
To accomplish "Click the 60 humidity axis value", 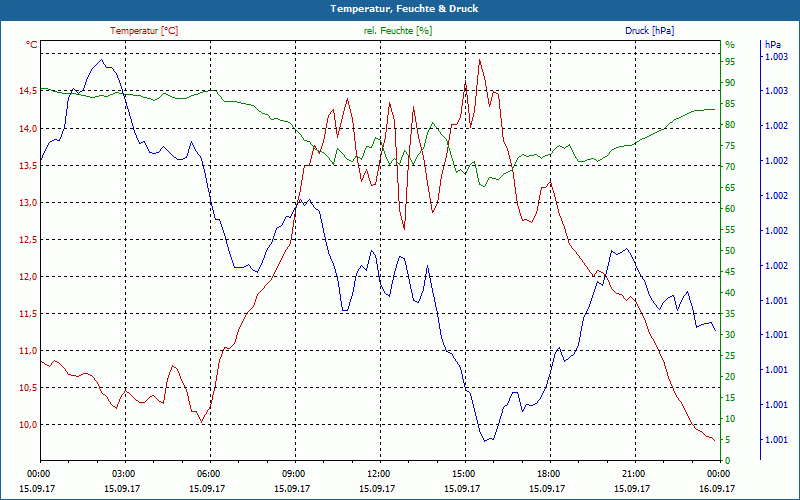I will (x=730, y=209).
